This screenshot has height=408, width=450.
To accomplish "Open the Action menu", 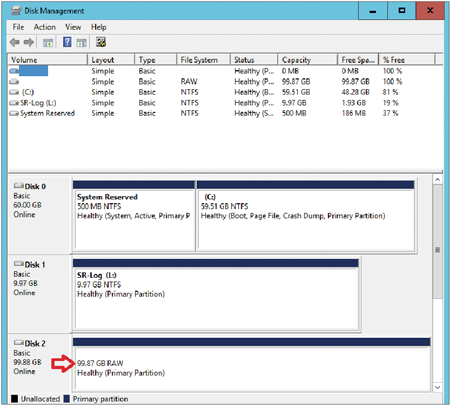I will coord(45,27).
